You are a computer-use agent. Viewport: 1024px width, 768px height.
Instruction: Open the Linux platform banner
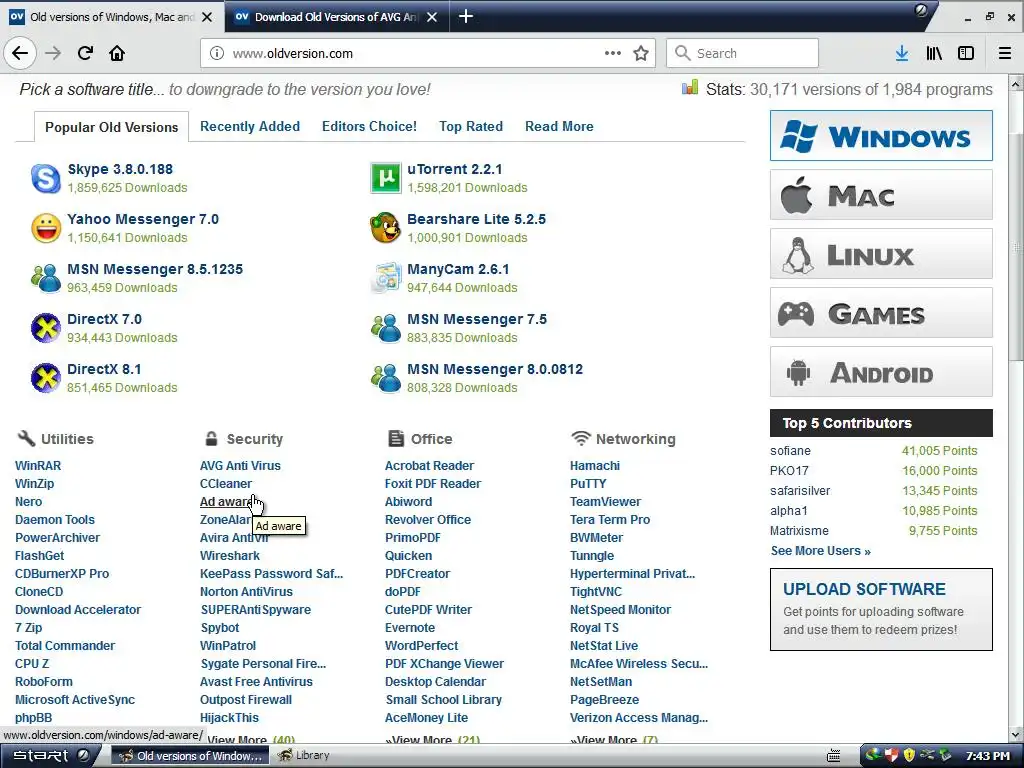pyautogui.click(x=881, y=253)
